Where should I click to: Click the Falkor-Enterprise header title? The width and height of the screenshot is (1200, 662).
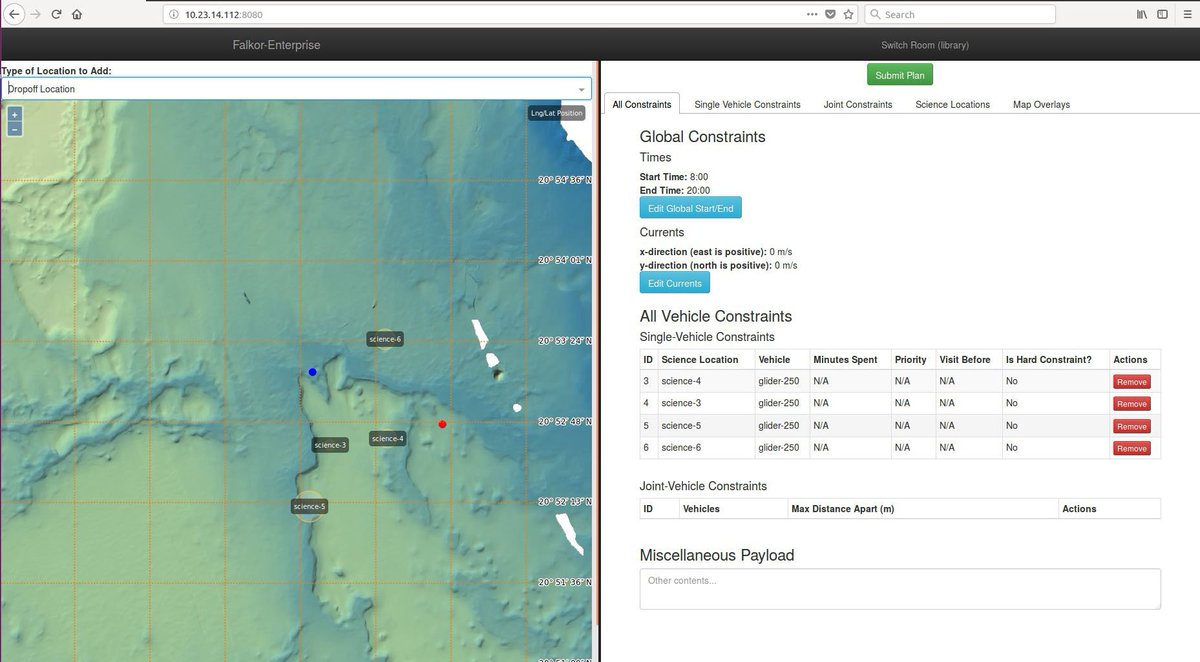pos(276,45)
